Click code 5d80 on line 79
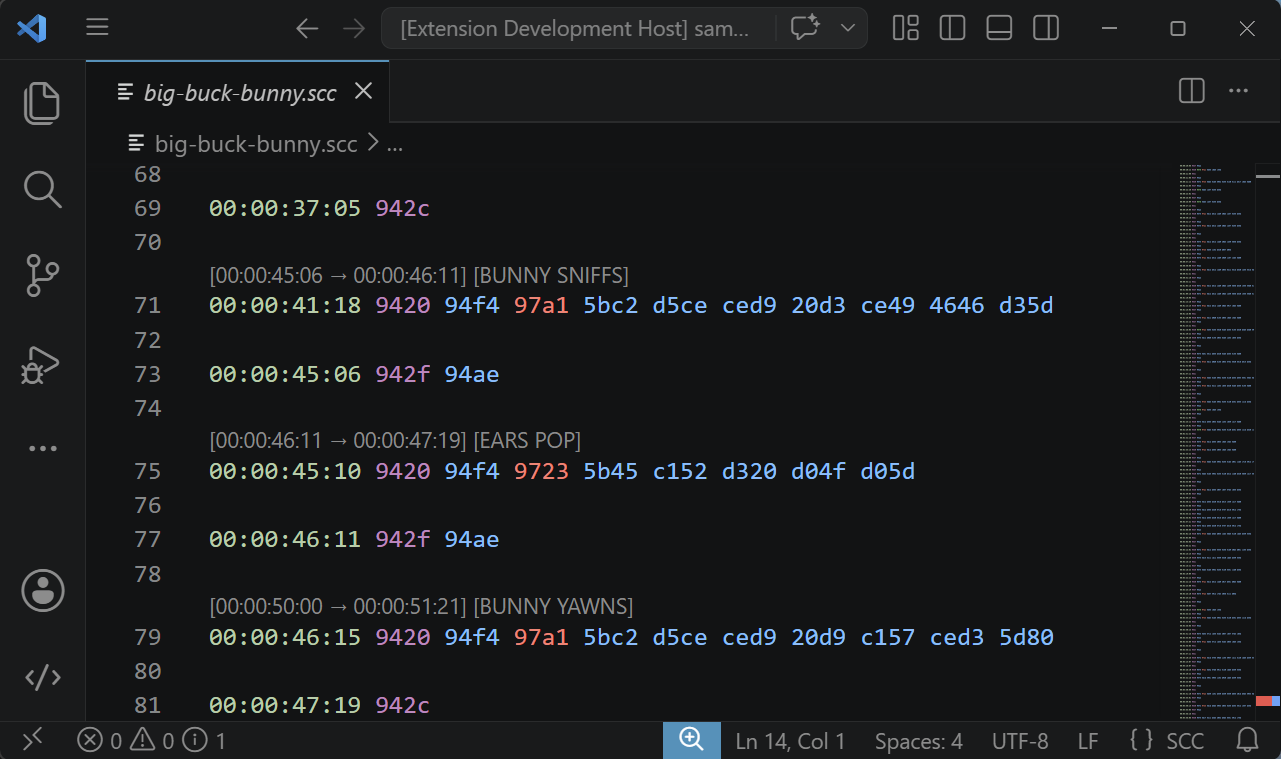 [x=1026, y=637]
